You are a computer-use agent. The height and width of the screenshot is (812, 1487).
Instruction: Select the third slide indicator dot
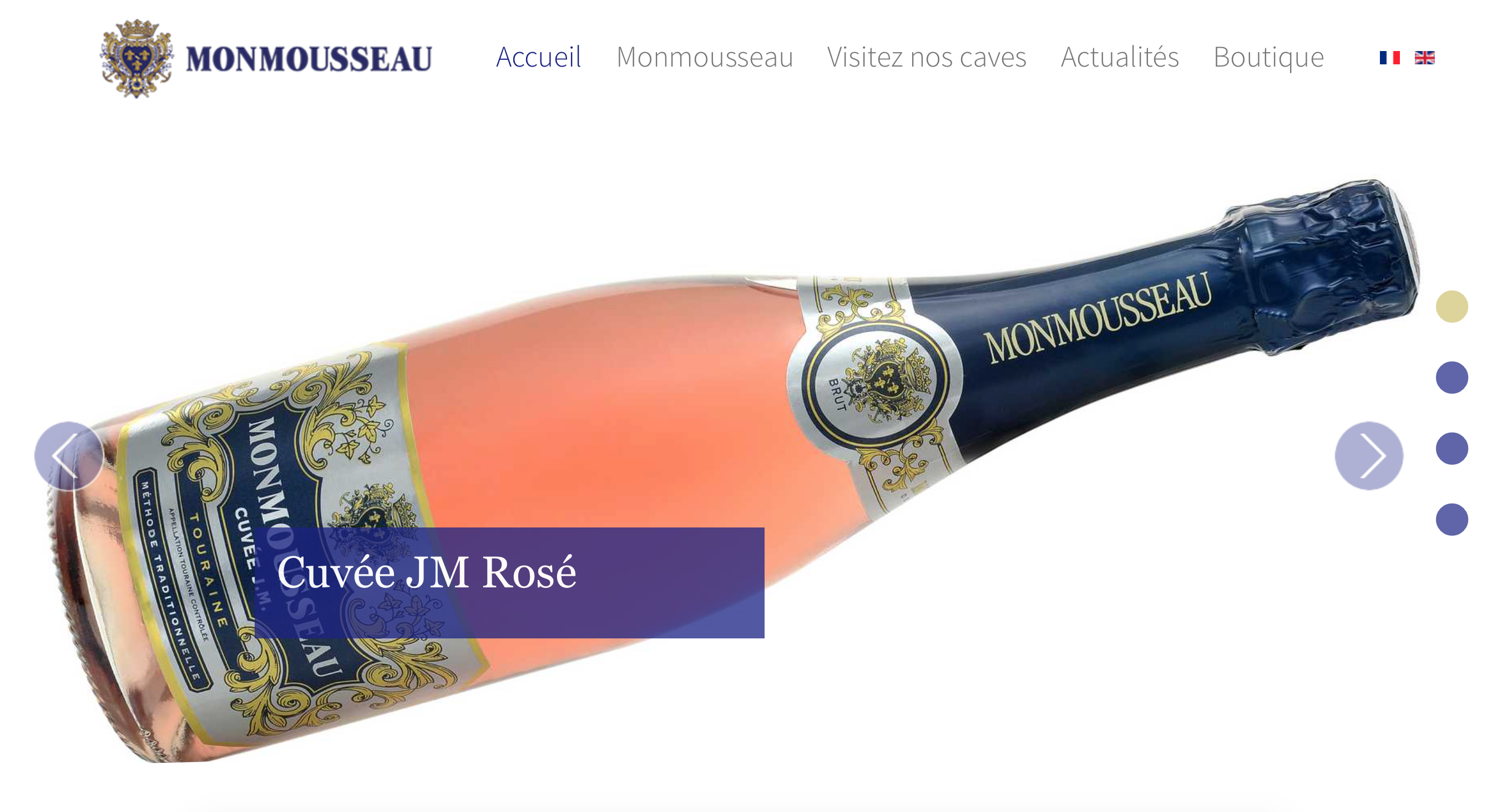(x=1451, y=448)
